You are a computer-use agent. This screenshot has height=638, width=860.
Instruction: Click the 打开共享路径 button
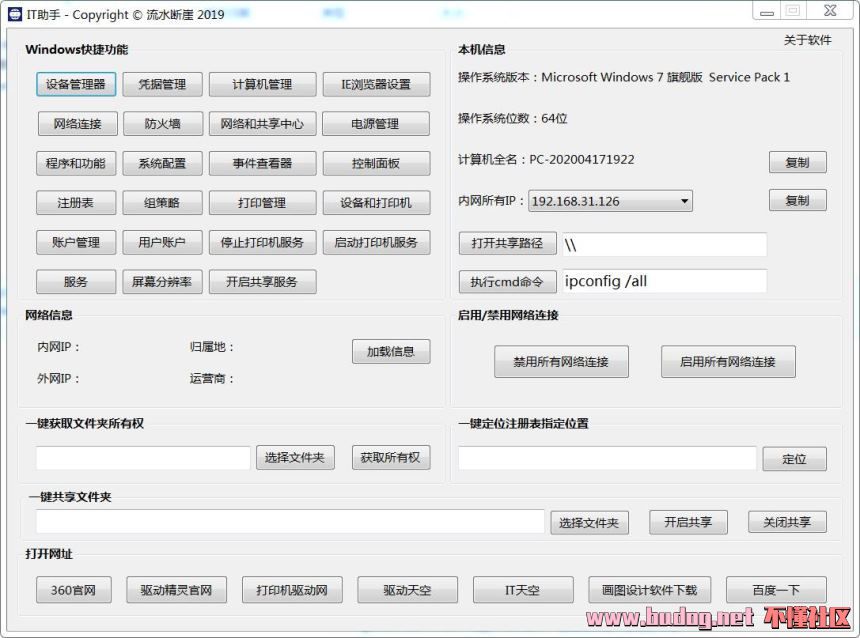pos(507,244)
